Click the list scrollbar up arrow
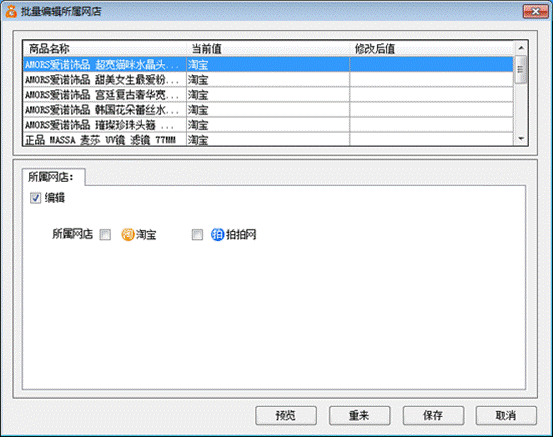Image resolution: width=553 pixels, height=437 pixels. coord(521,48)
